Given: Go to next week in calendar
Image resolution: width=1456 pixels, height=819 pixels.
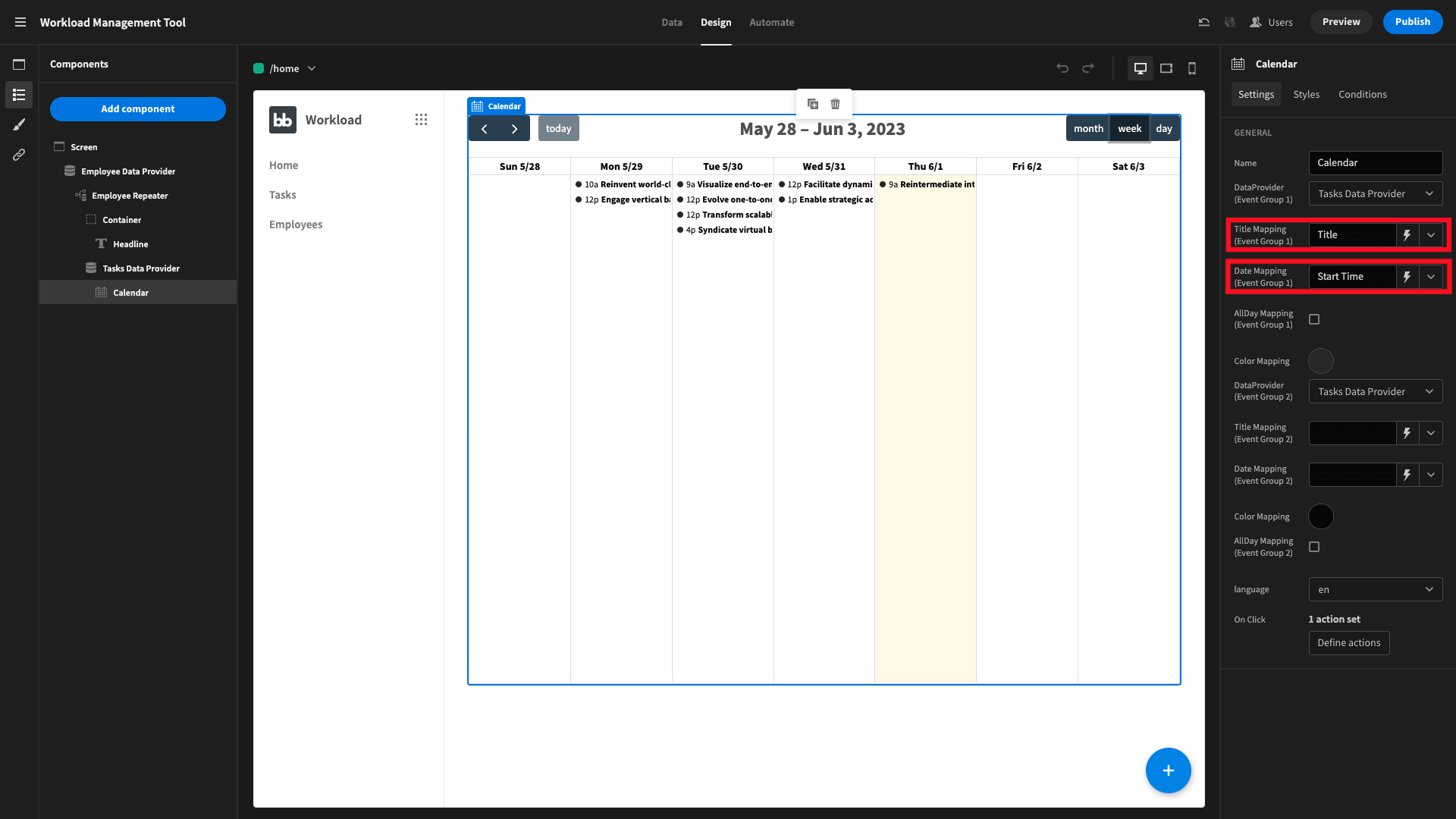Looking at the screenshot, I should (x=515, y=129).
